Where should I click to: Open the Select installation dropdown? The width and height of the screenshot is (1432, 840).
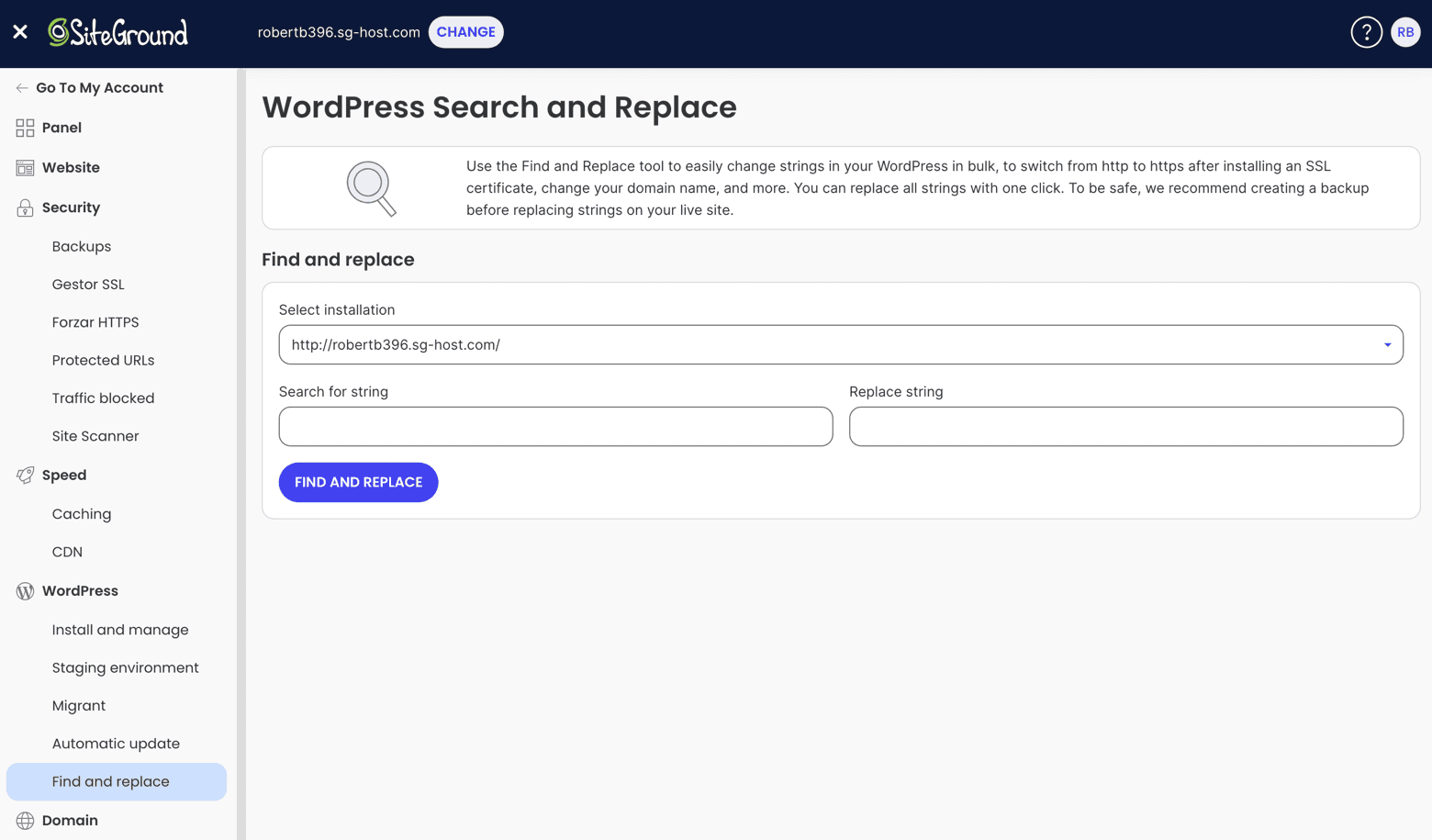[x=841, y=345]
